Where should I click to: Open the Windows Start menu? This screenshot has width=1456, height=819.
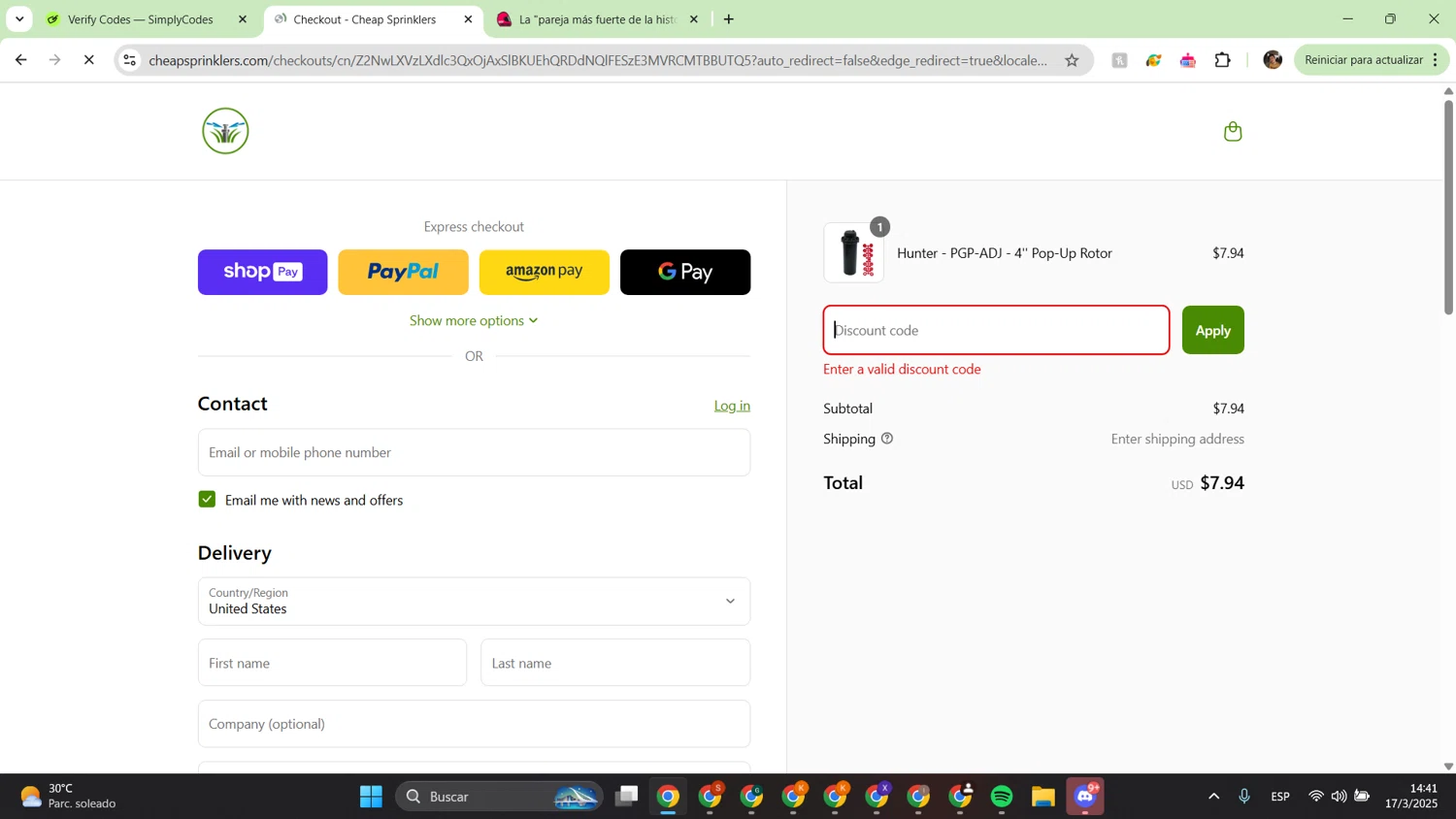click(x=371, y=797)
